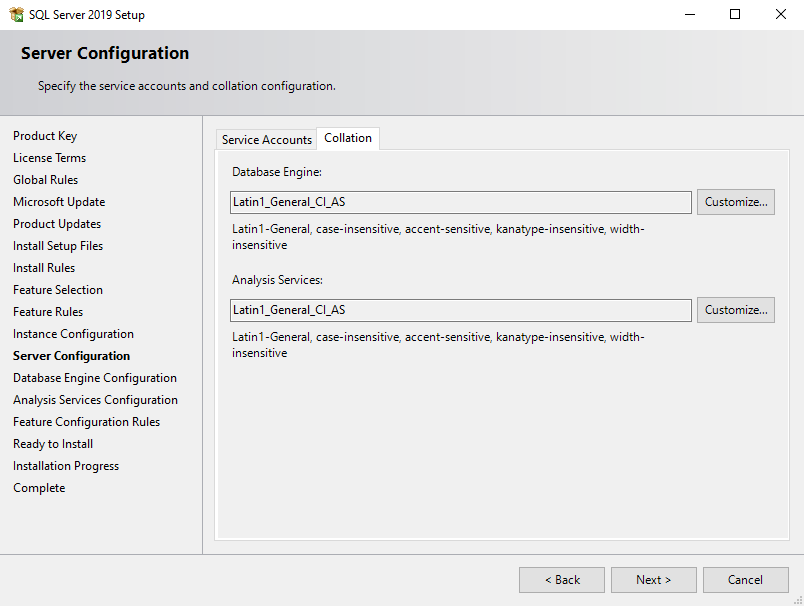Select the Collation tab

348,138
